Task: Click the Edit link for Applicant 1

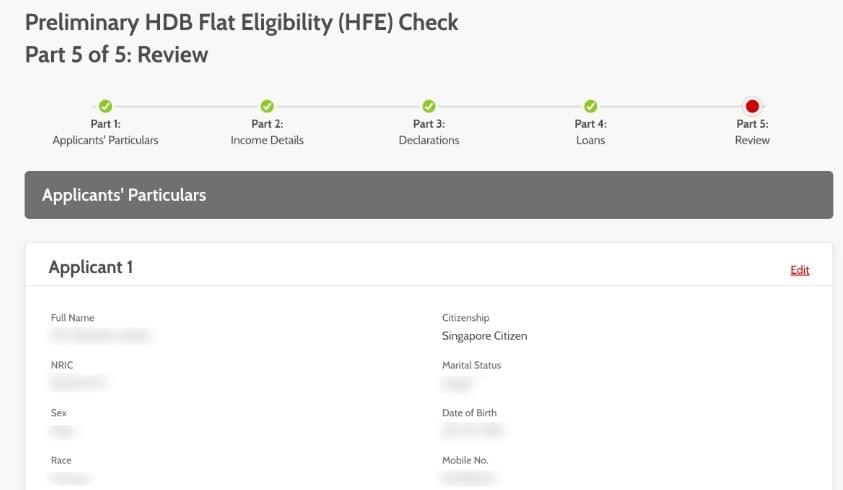Action: pyautogui.click(x=799, y=270)
